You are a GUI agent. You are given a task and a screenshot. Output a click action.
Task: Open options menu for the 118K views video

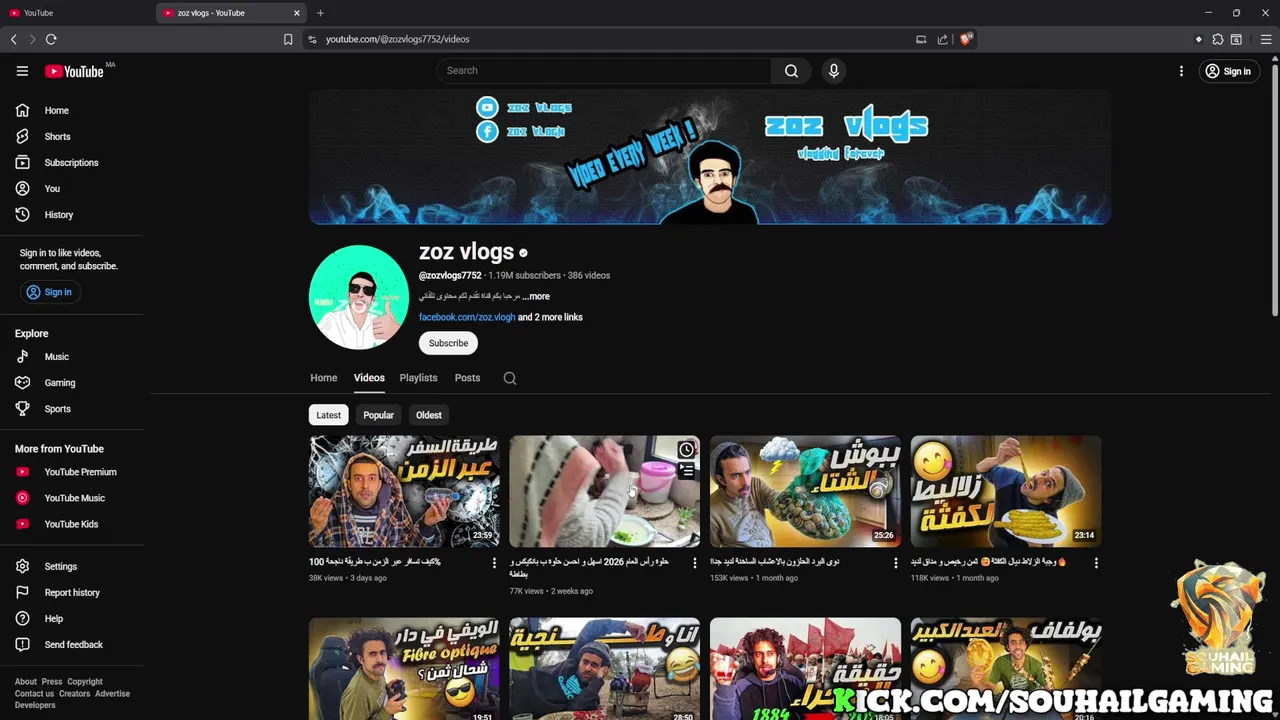pyautogui.click(x=1096, y=563)
